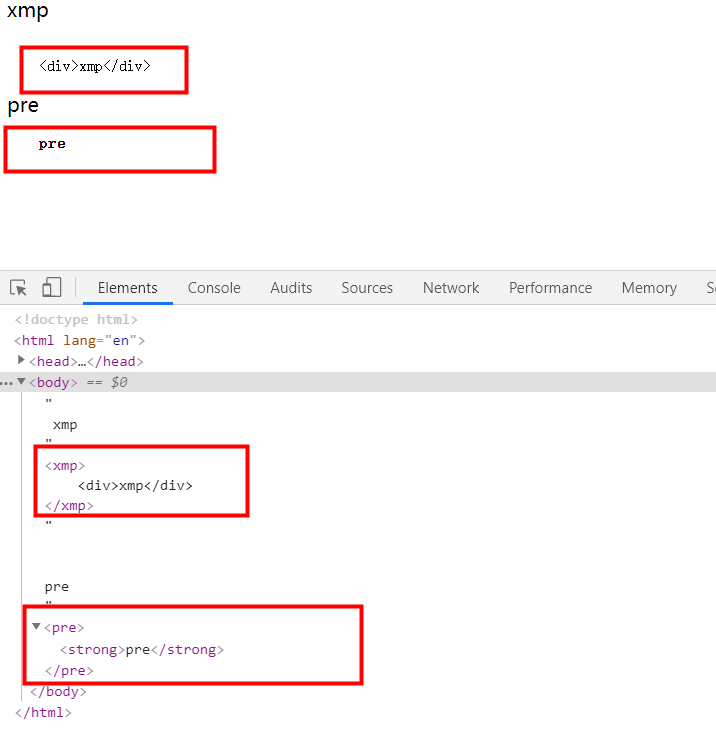Switch to the Console tab

pos(214,288)
